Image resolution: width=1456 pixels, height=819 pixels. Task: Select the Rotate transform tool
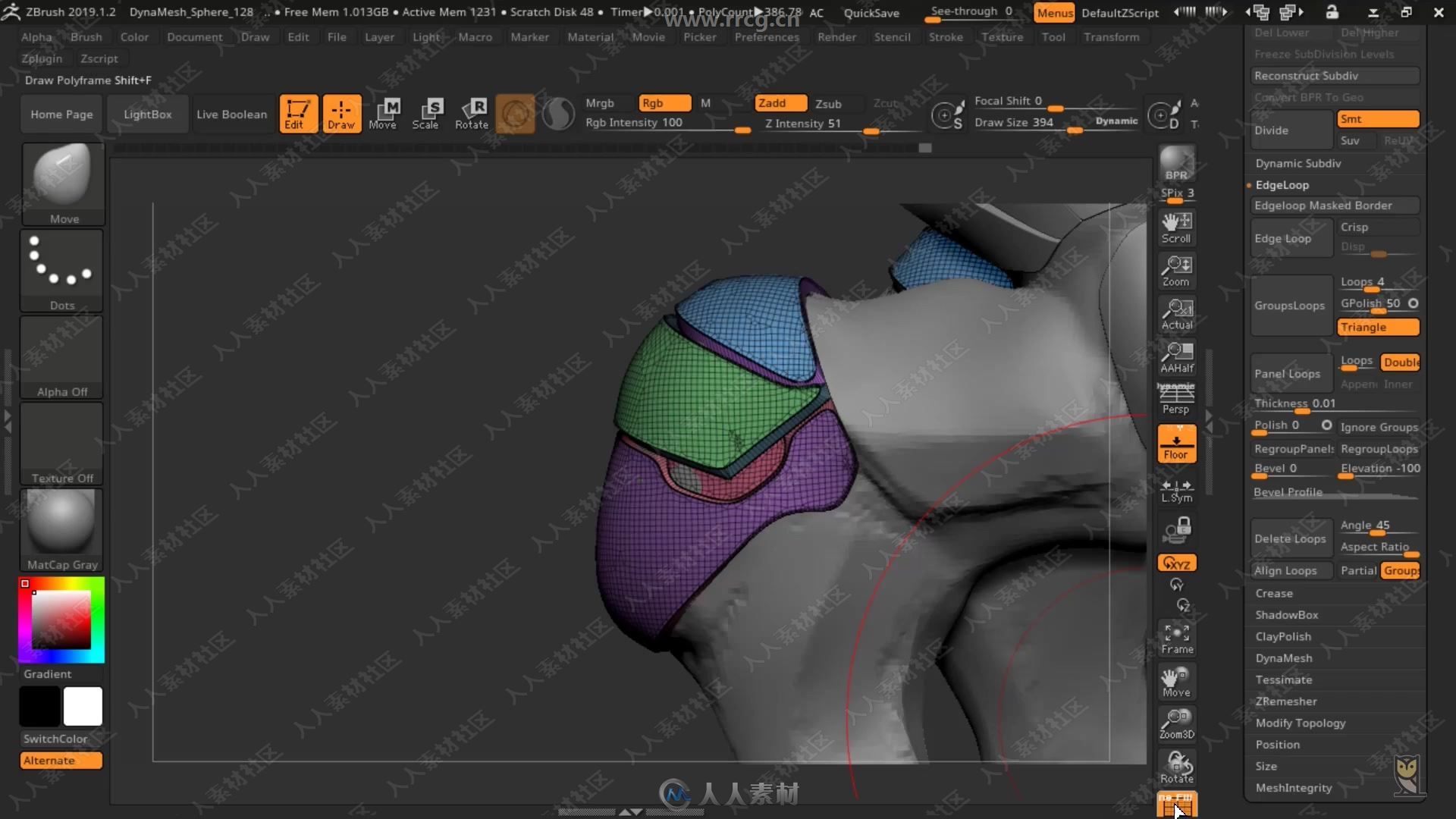coord(471,113)
